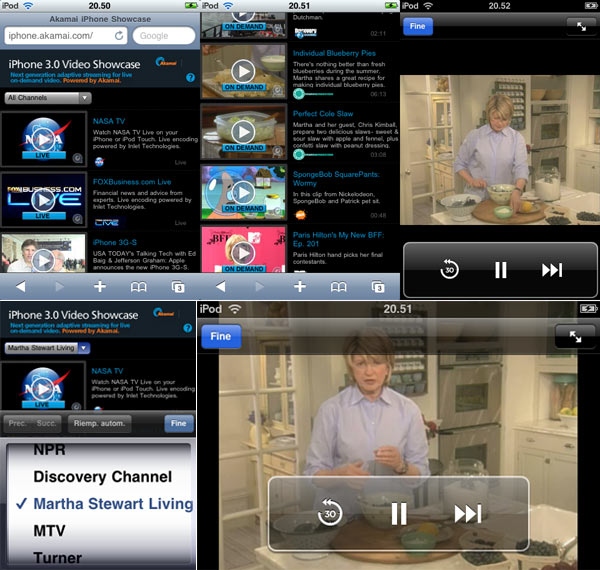Viewport: 600px width, 570px height.
Task: Reload the iphone.akamai.com page
Action: pos(119,36)
